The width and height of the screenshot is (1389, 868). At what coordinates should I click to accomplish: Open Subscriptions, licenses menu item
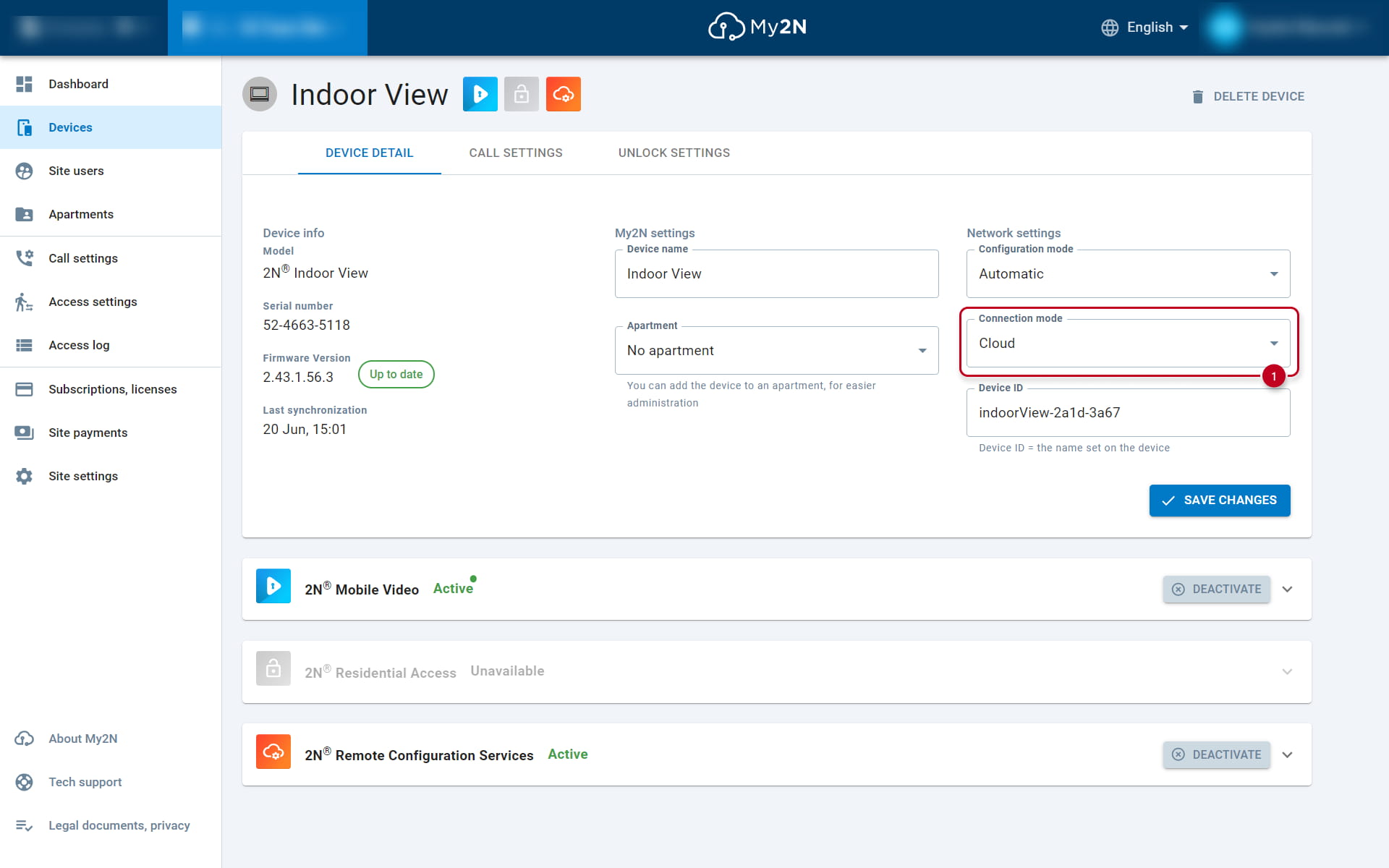[111, 389]
